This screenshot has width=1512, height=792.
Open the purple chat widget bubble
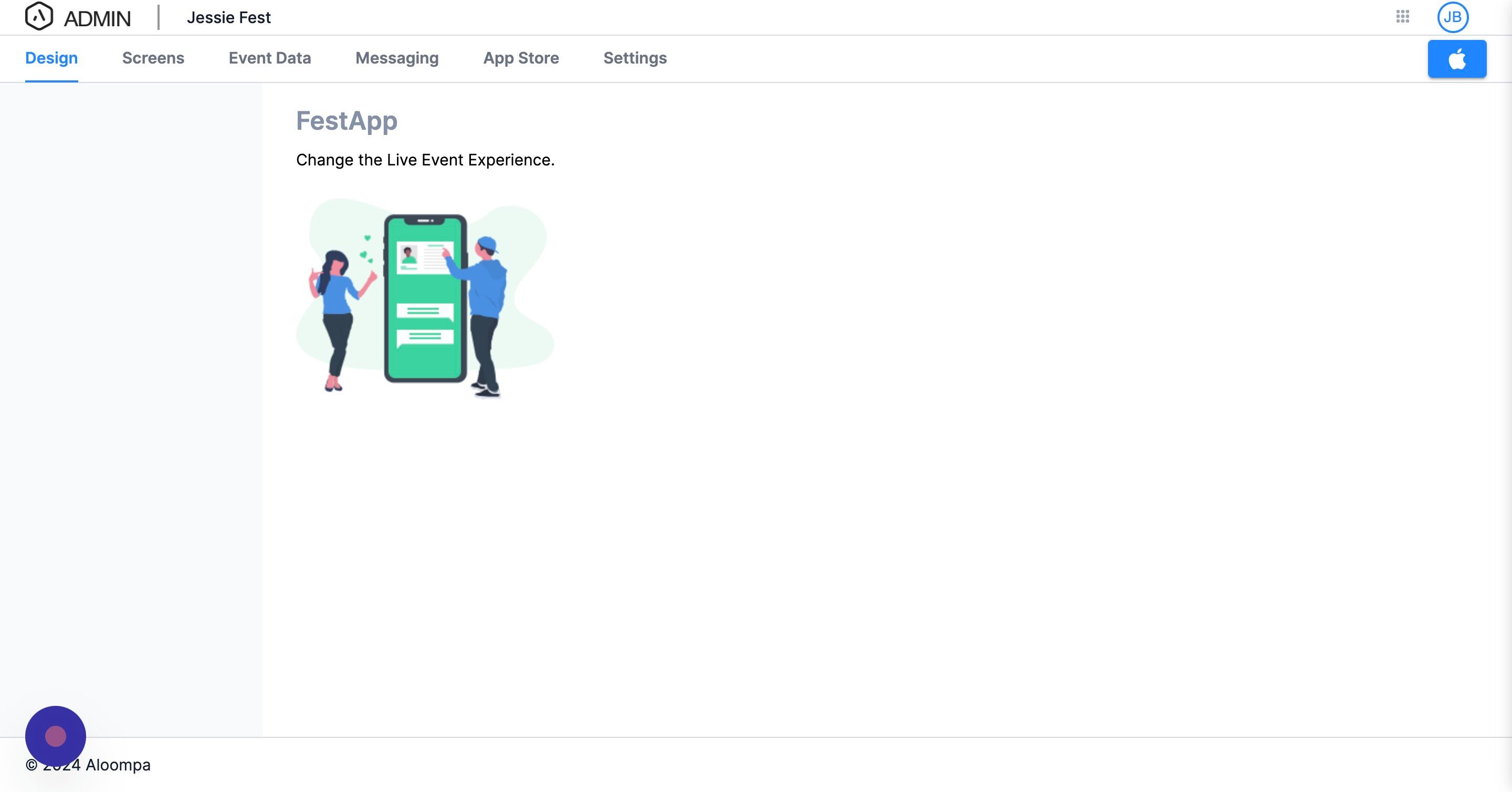point(55,736)
